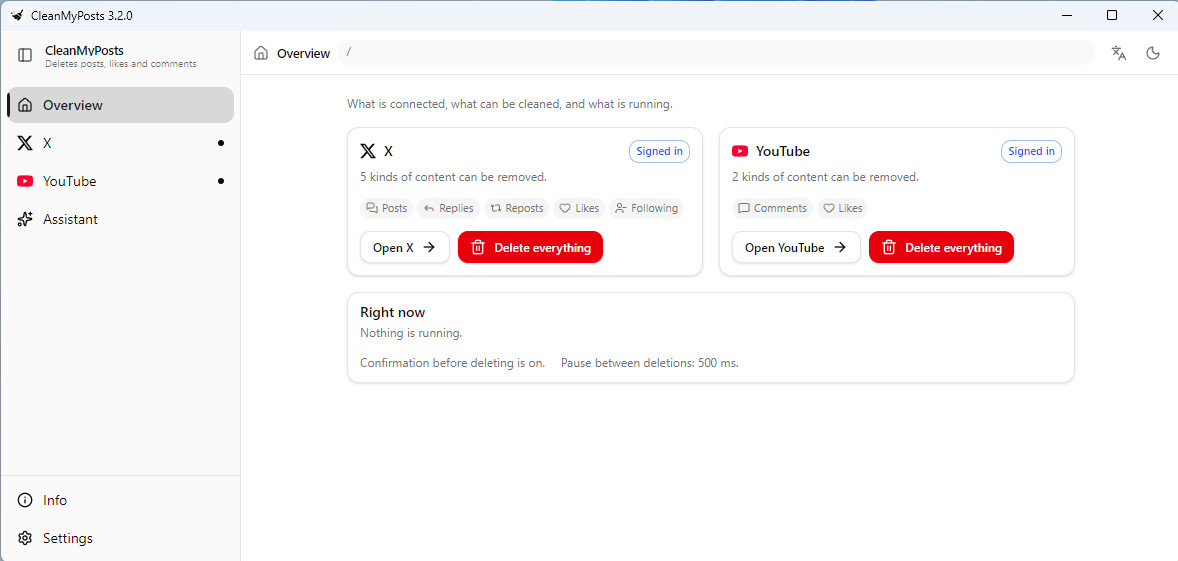Select the Comments chip on YouTube card
This screenshot has height=561, width=1178.
772,208
